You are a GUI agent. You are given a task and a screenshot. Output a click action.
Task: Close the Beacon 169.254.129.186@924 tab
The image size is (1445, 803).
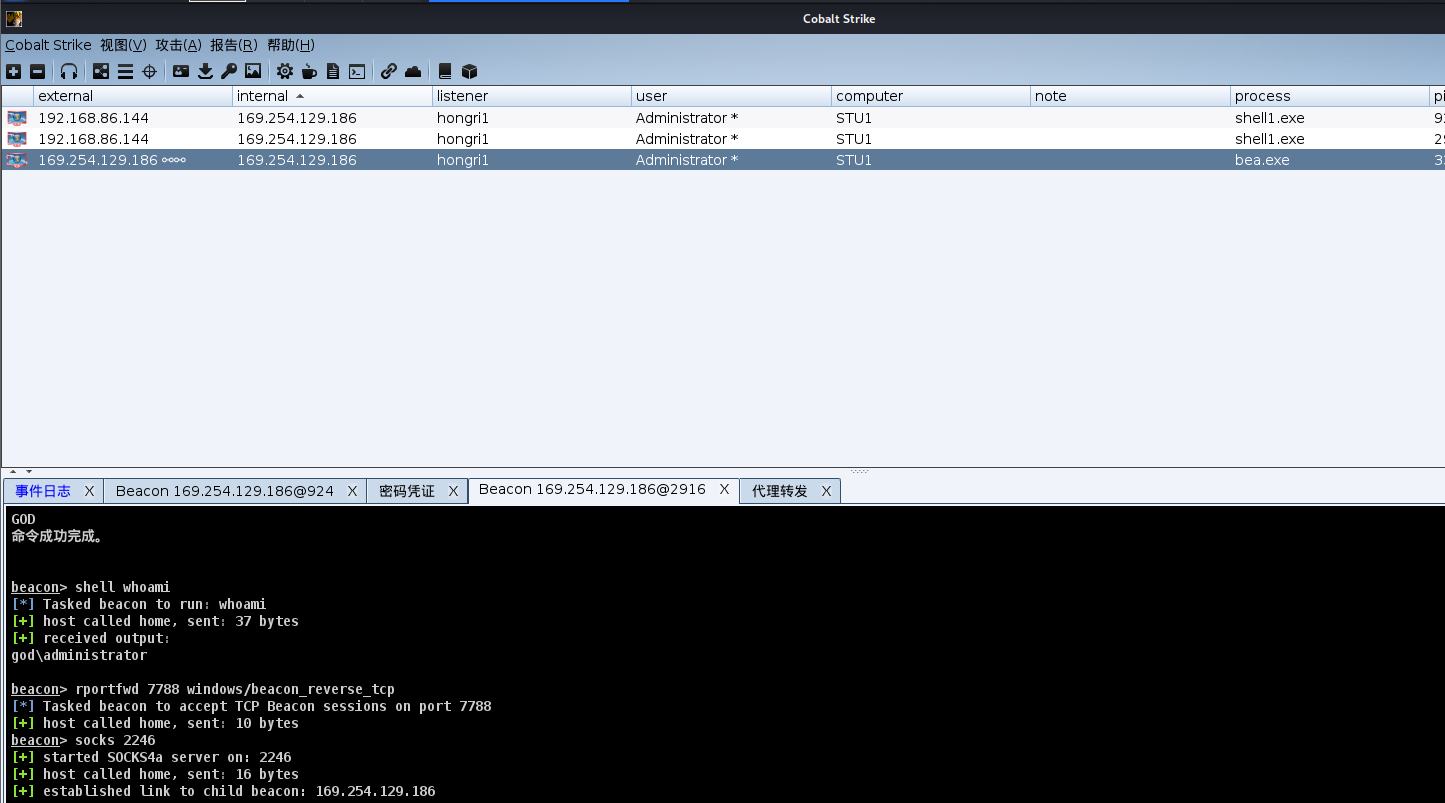[353, 491]
